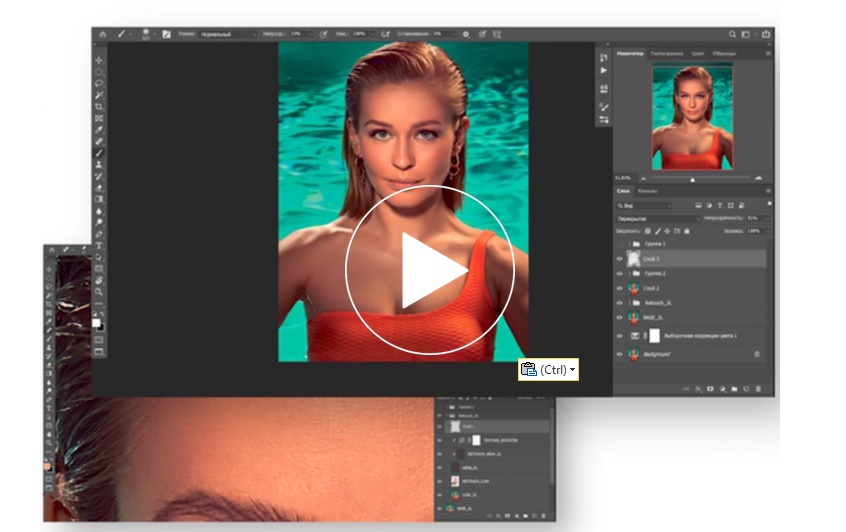Toggle visibility of the Retouch_2L group

coord(620,301)
